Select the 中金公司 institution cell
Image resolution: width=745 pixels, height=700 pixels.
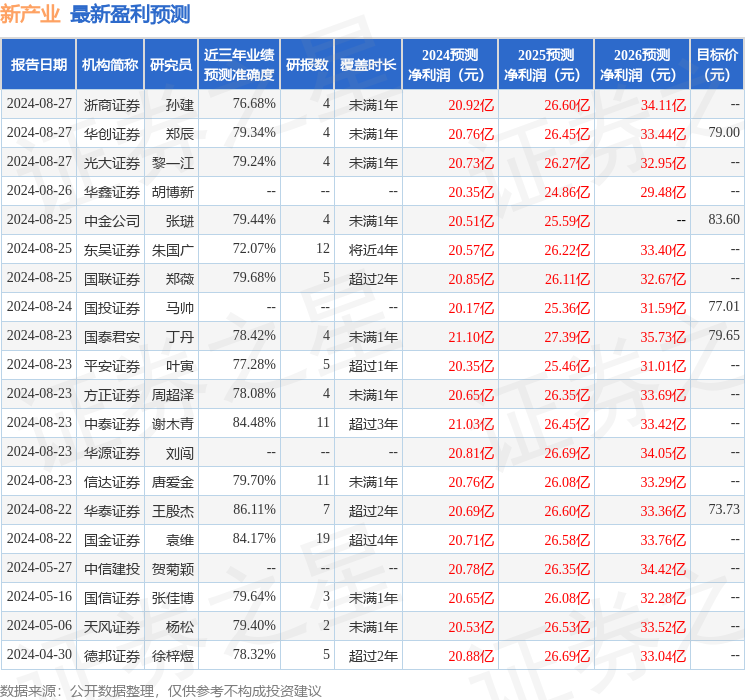click(x=112, y=221)
